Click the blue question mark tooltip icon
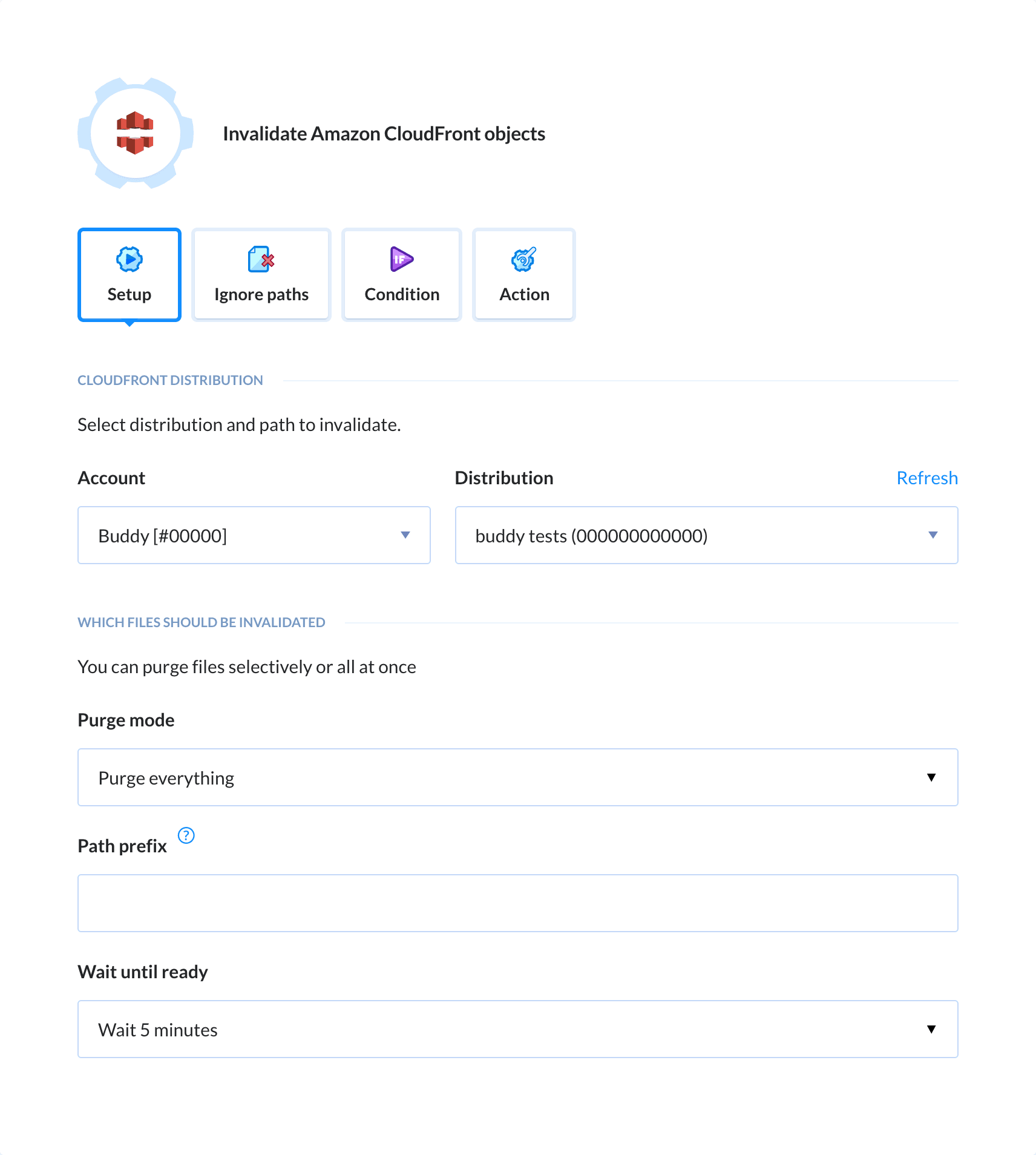 coord(186,835)
